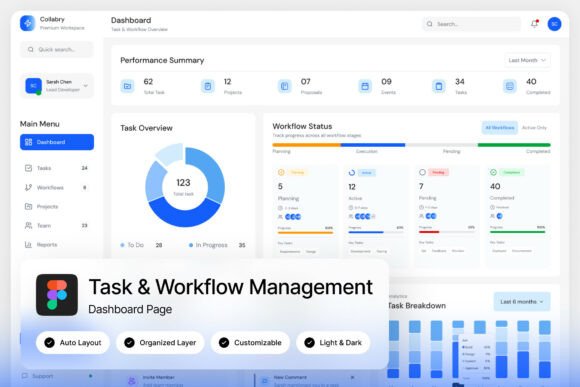The image size is (580, 387).
Task: Switch to the Active Only tab
Action: [x=534, y=128]
